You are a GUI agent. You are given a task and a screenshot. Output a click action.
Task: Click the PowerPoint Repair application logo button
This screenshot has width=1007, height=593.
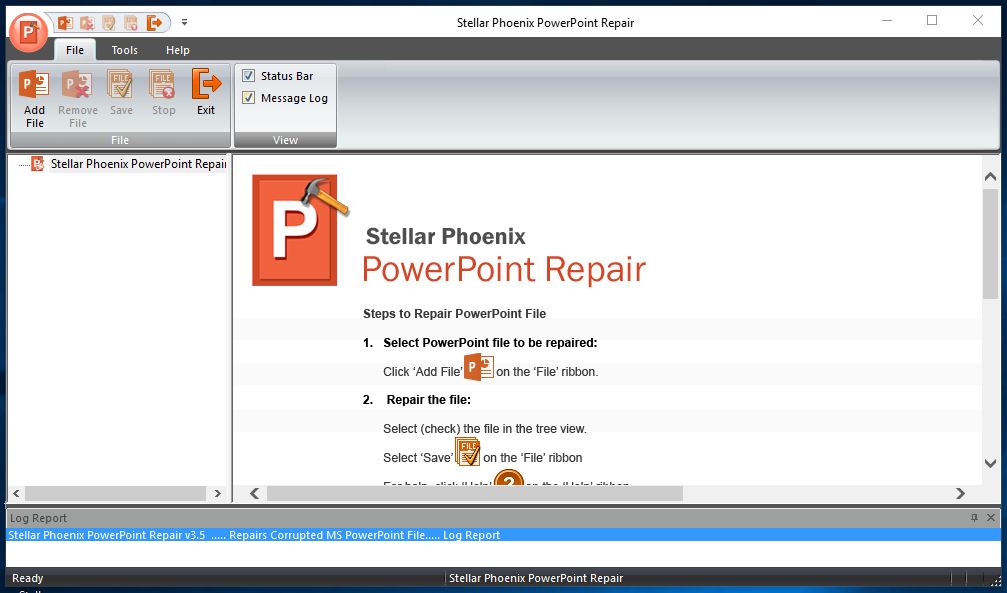pos(27,32)
